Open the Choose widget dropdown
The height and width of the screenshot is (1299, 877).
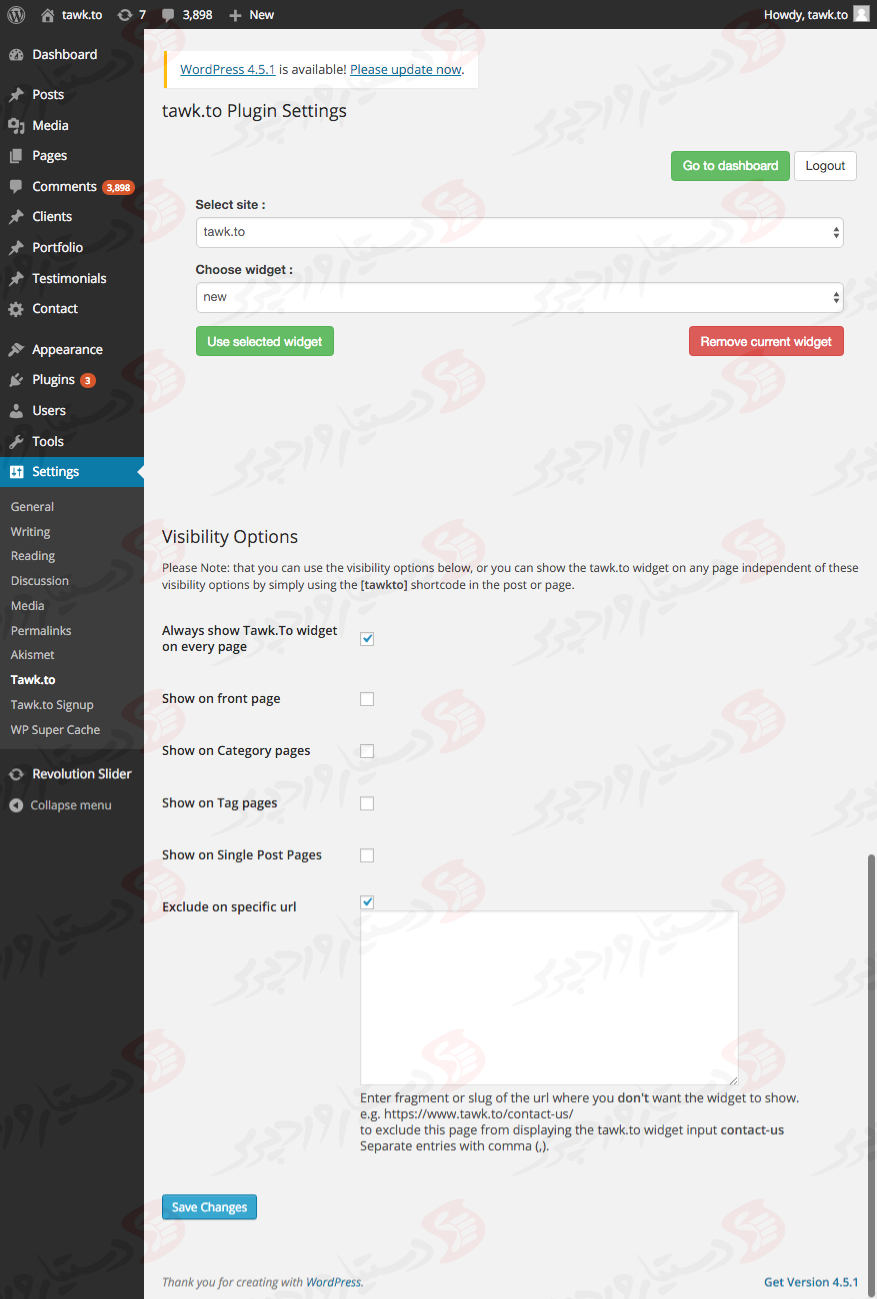pos(519,296)
